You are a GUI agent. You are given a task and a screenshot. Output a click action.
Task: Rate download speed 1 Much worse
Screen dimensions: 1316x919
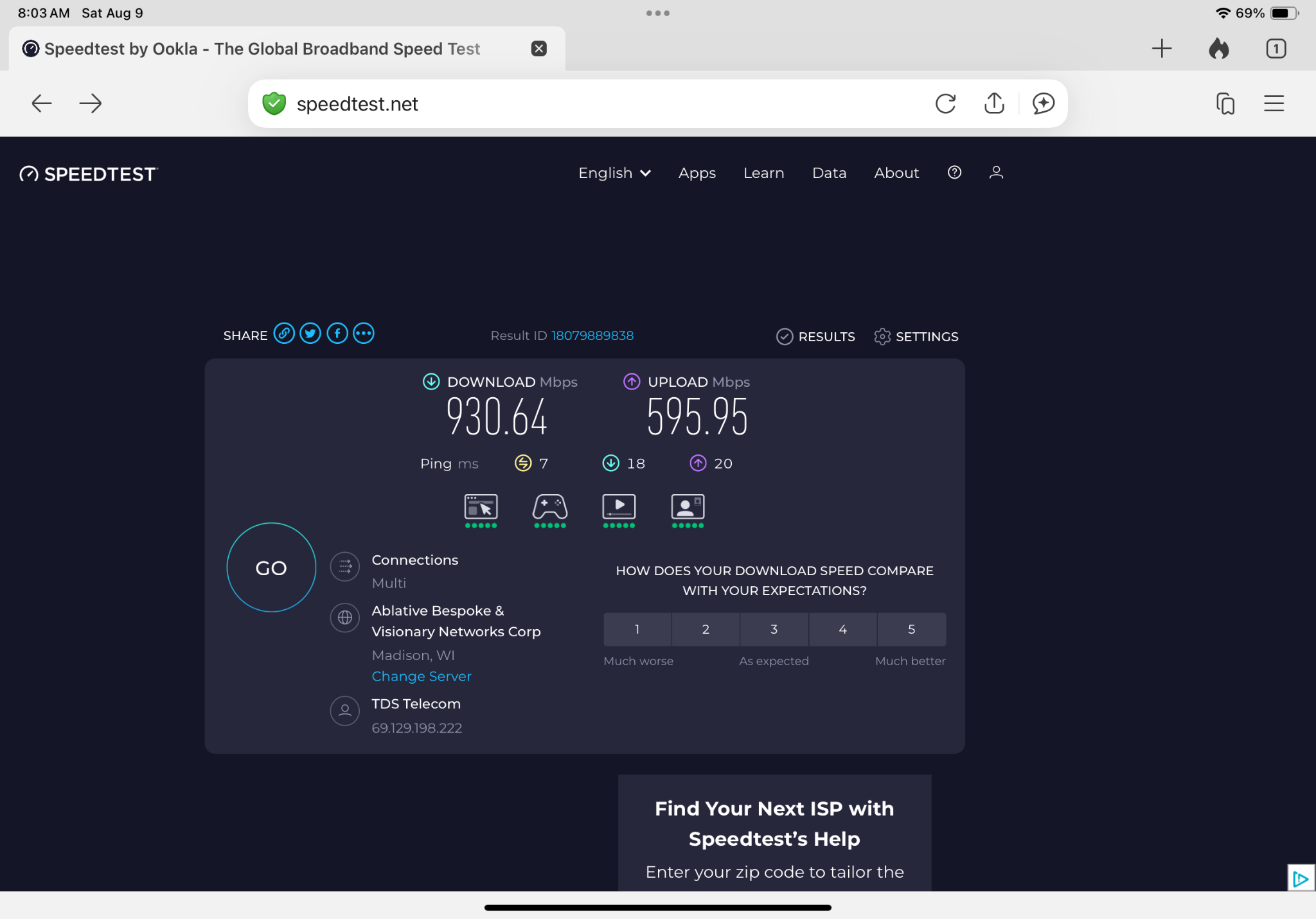(x=637, y=629)
